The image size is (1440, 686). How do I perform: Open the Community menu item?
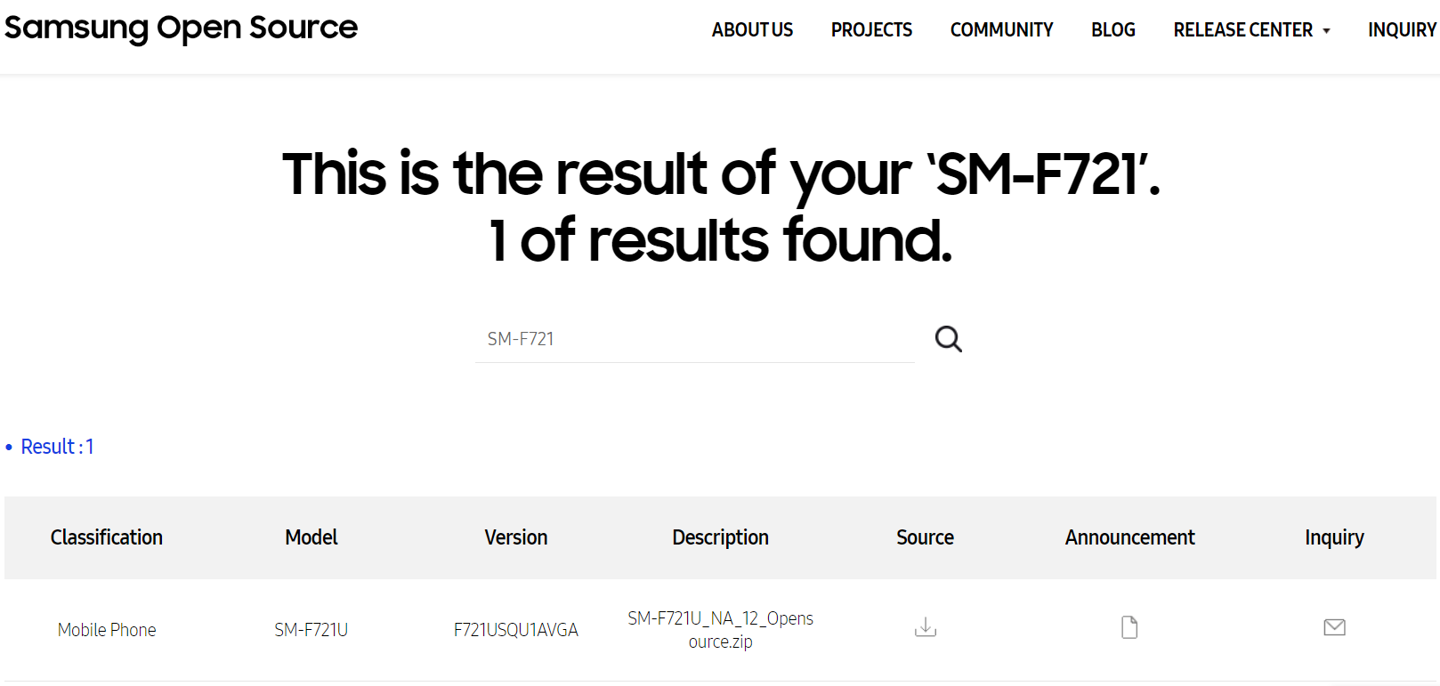click(x=1001, y=30)
